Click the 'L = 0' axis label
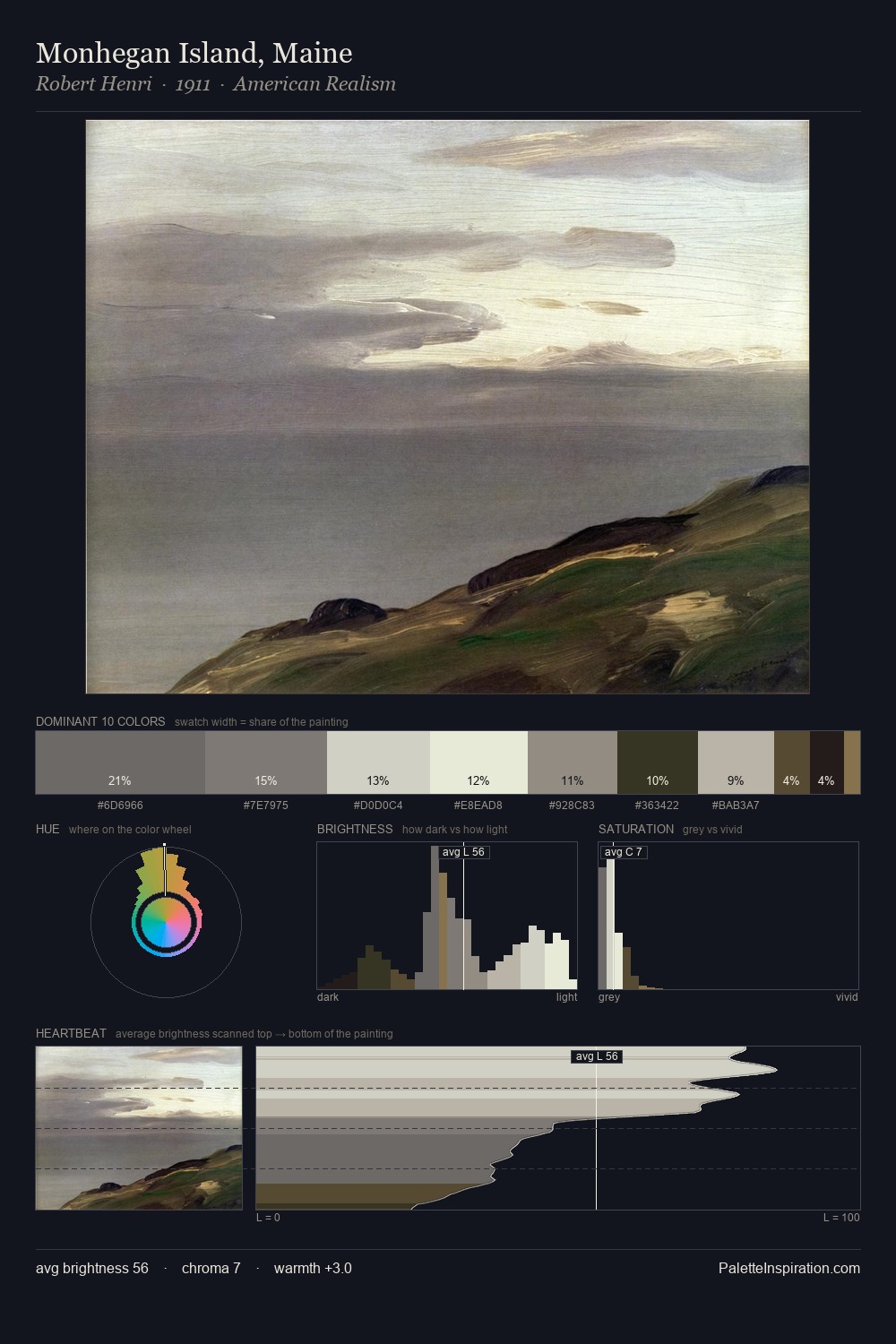This screenshot has height=1344, width=896. [268, 1217]
